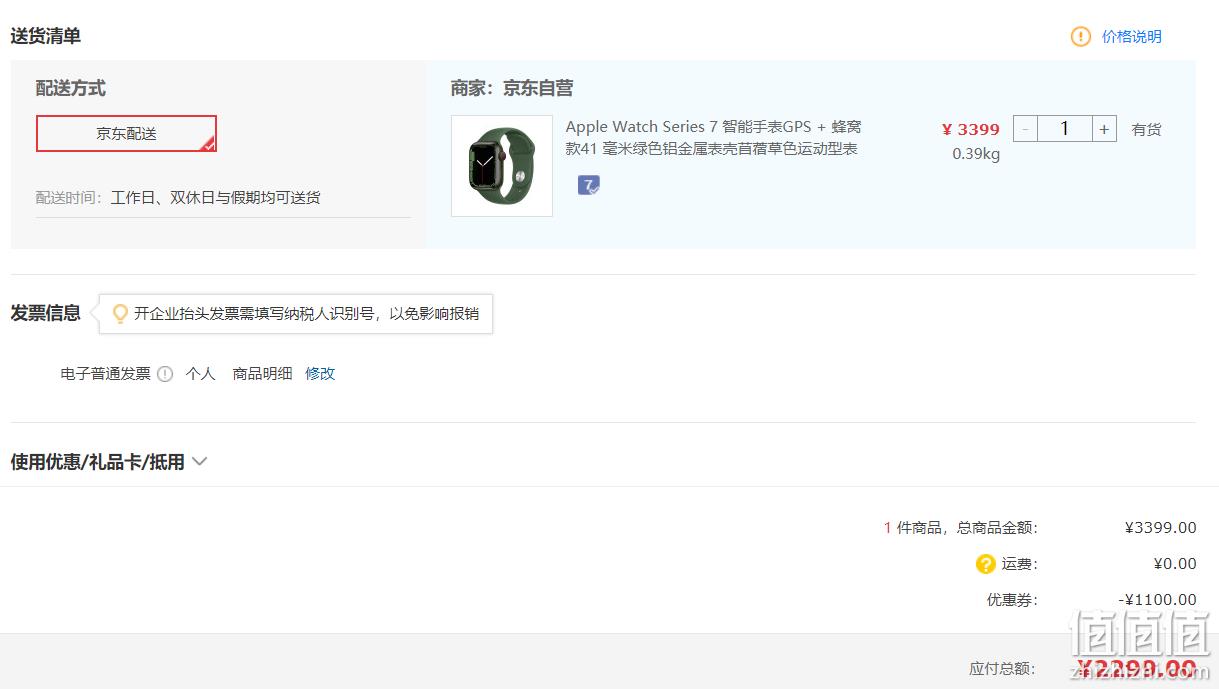Click the 送货清单 section heading
The width and height of the screenshot is (1219, 689).
(x=46, y=36)
